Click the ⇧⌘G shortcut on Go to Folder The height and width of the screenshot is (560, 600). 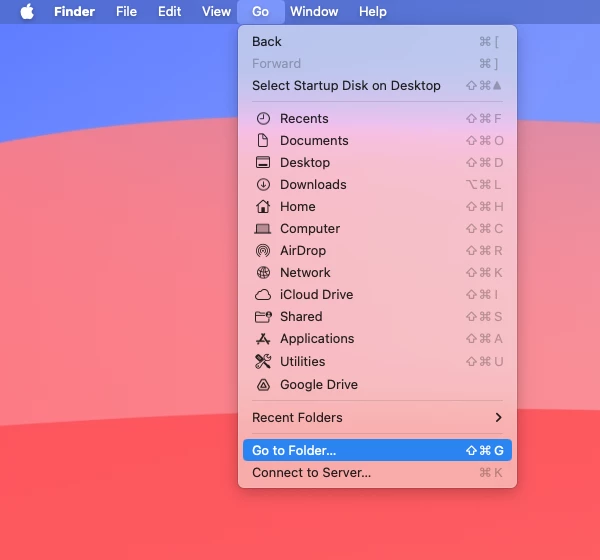tap(484, 451)
